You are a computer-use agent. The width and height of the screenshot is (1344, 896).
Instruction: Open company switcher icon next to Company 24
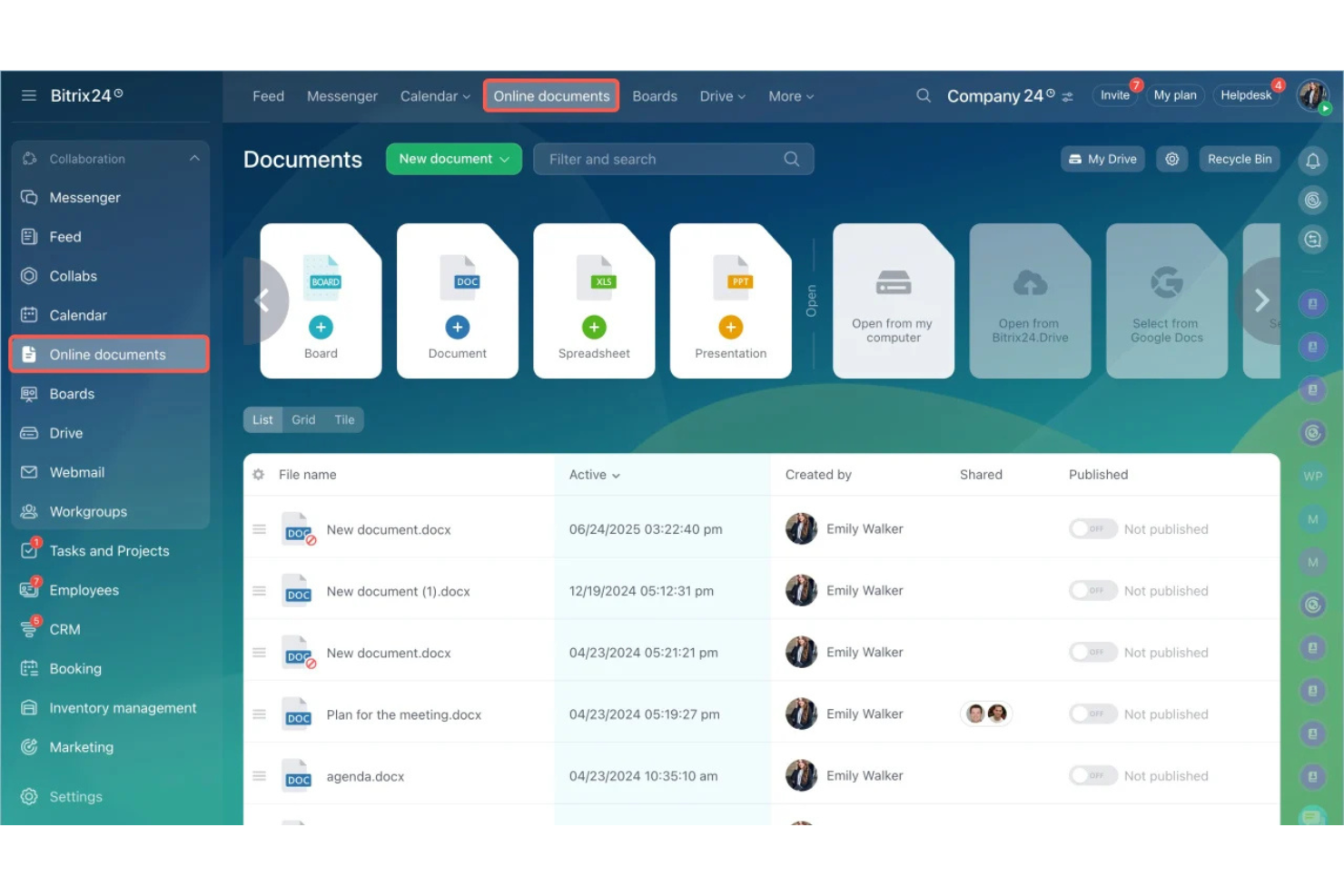1068,96
